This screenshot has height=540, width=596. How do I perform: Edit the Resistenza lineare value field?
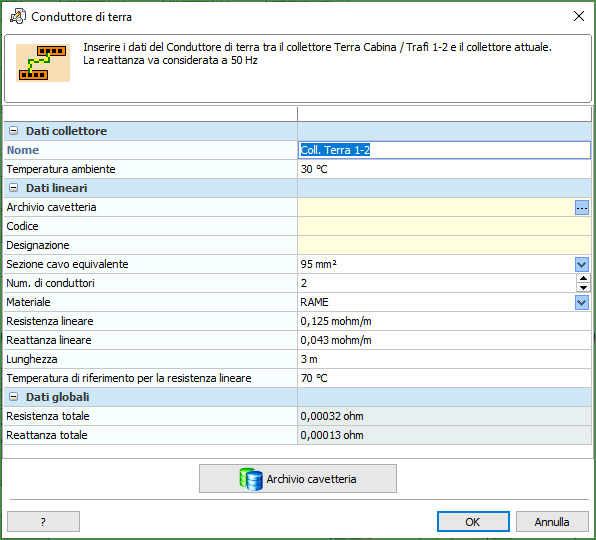point(444,321)
